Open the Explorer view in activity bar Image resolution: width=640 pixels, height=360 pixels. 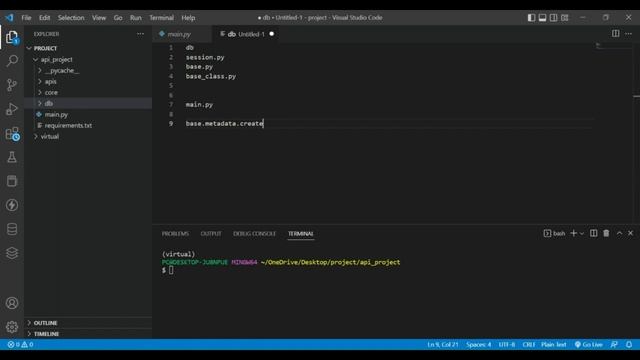12,37
